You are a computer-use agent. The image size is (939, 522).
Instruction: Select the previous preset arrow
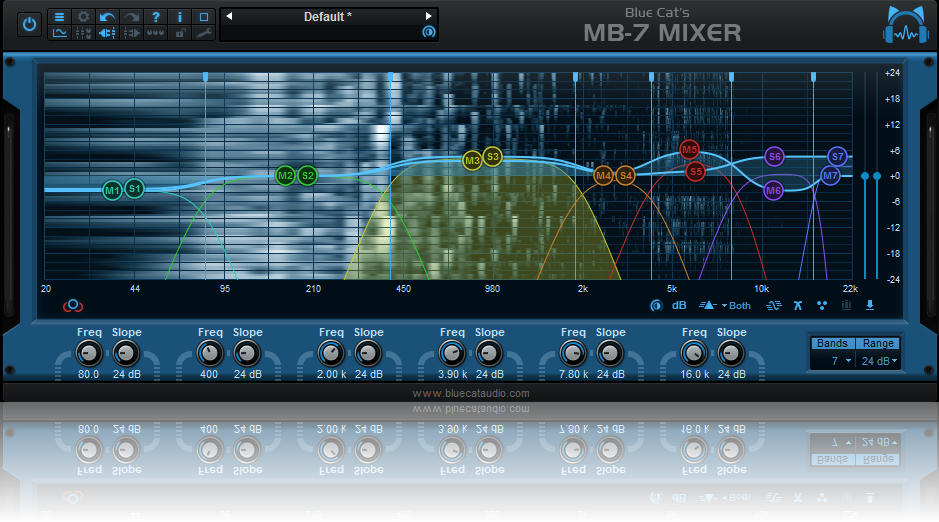[x=228, y=16]
